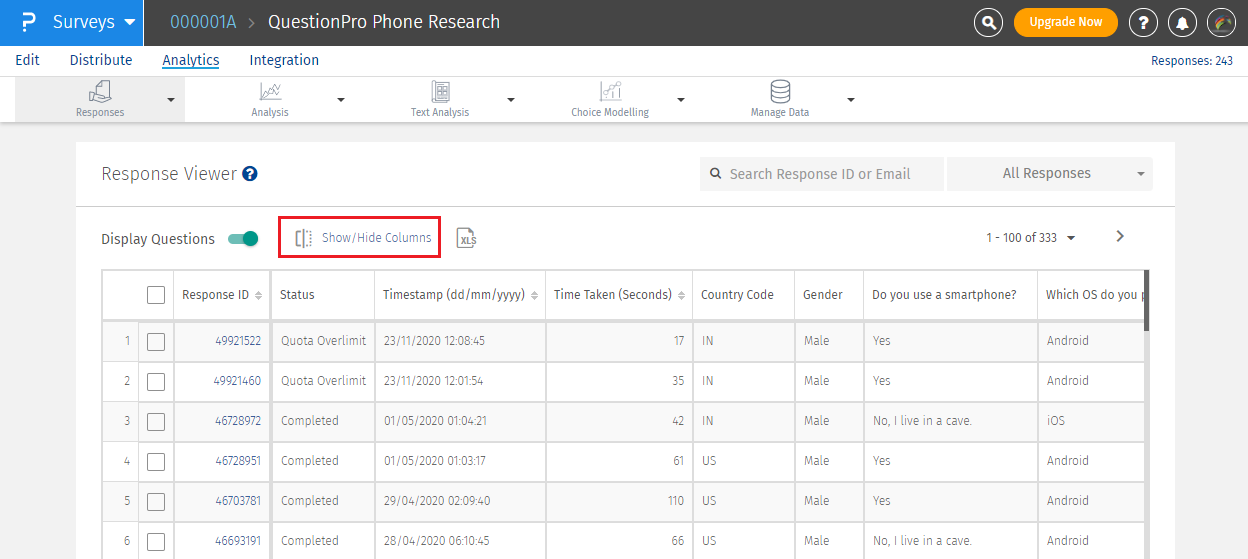
Task: Click the QuestionPro P logo icon
Action: (x=28, y=22)
